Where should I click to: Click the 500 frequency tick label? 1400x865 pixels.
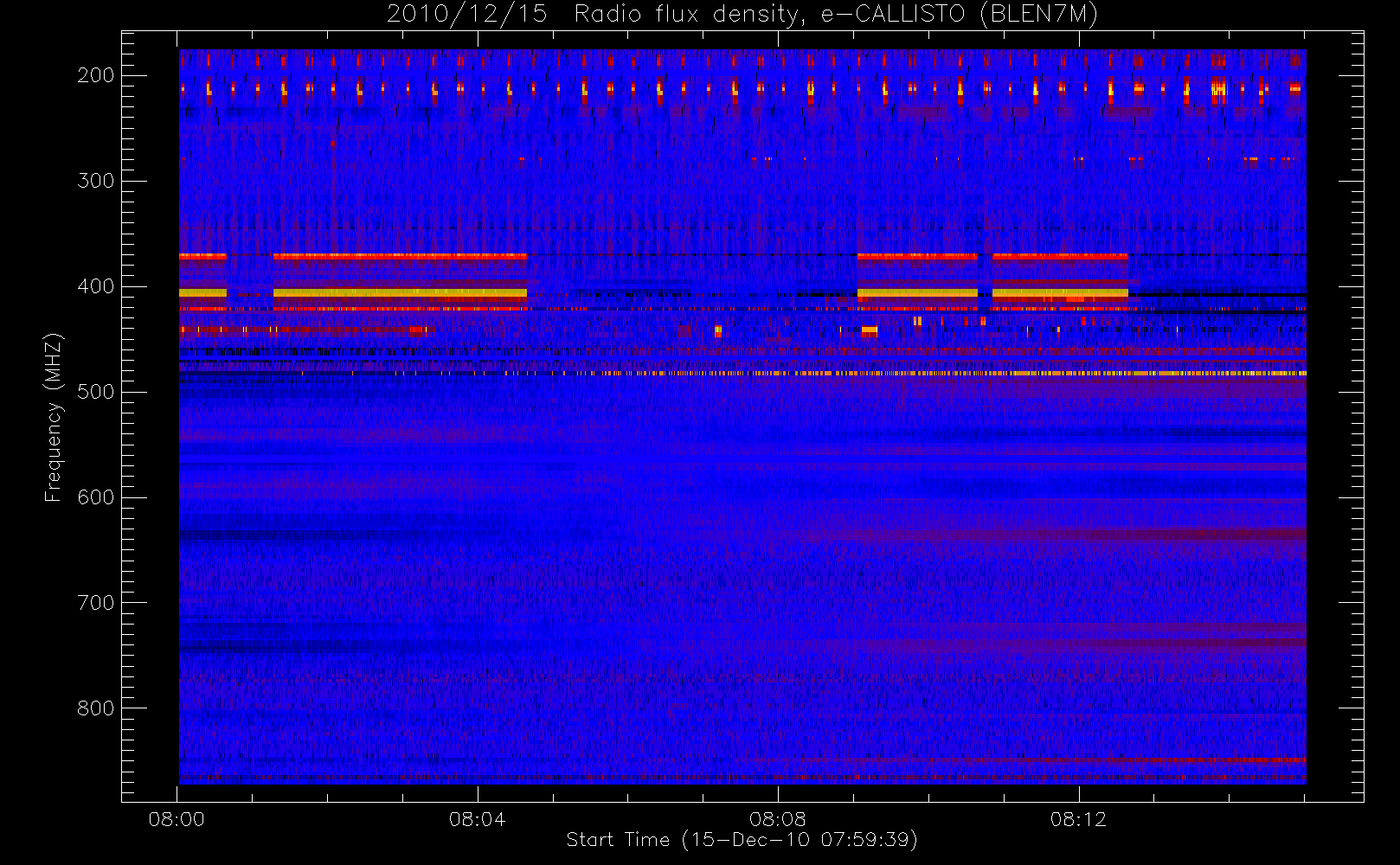95,392
